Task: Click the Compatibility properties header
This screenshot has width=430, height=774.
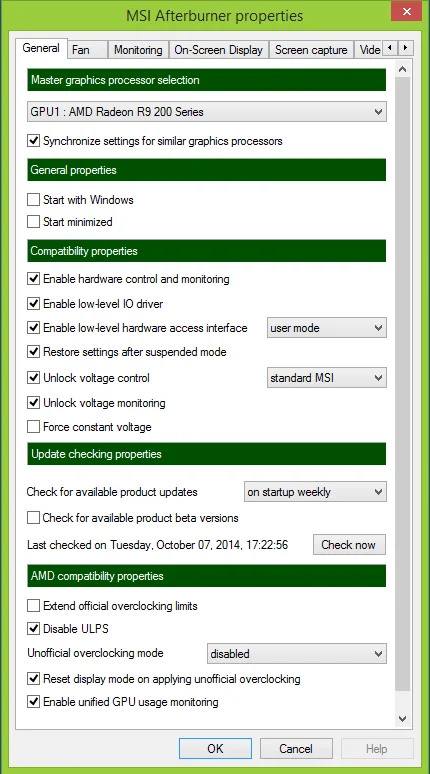Action: (206, 251)
